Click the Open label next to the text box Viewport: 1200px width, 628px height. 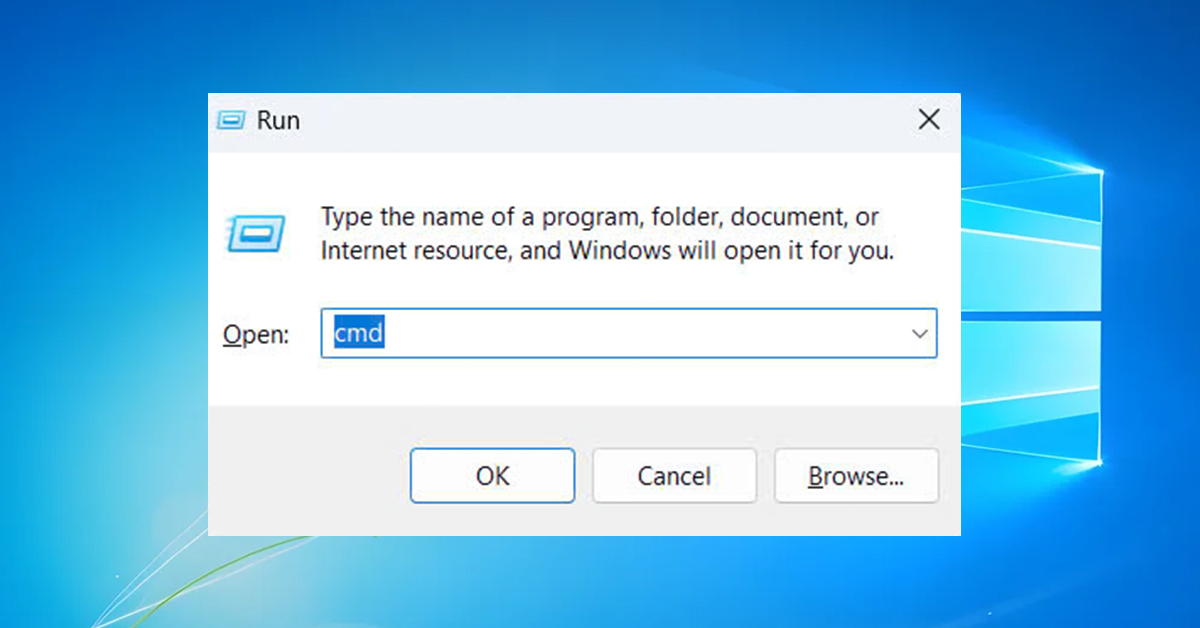255,334
